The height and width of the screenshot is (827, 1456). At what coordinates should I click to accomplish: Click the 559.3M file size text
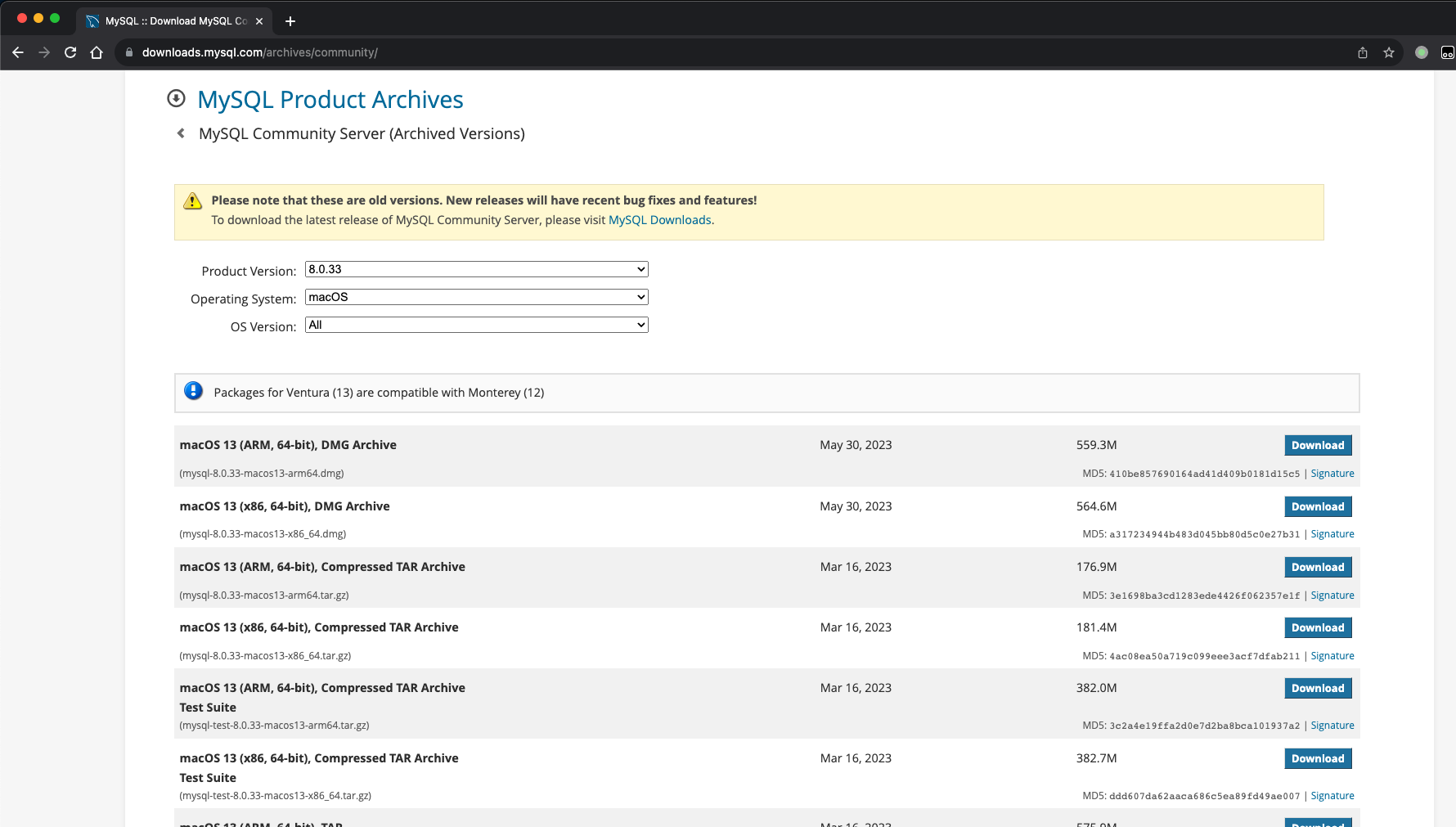1096,445
